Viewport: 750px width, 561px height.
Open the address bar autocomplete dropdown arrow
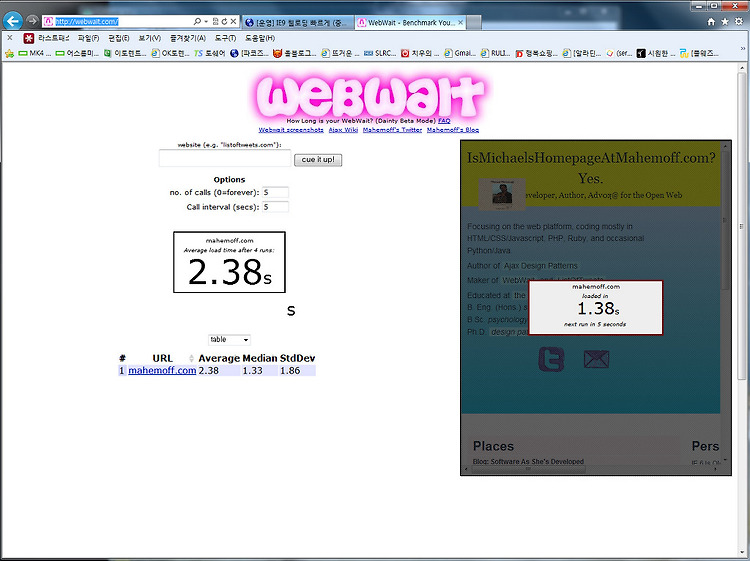click(206, 22)
